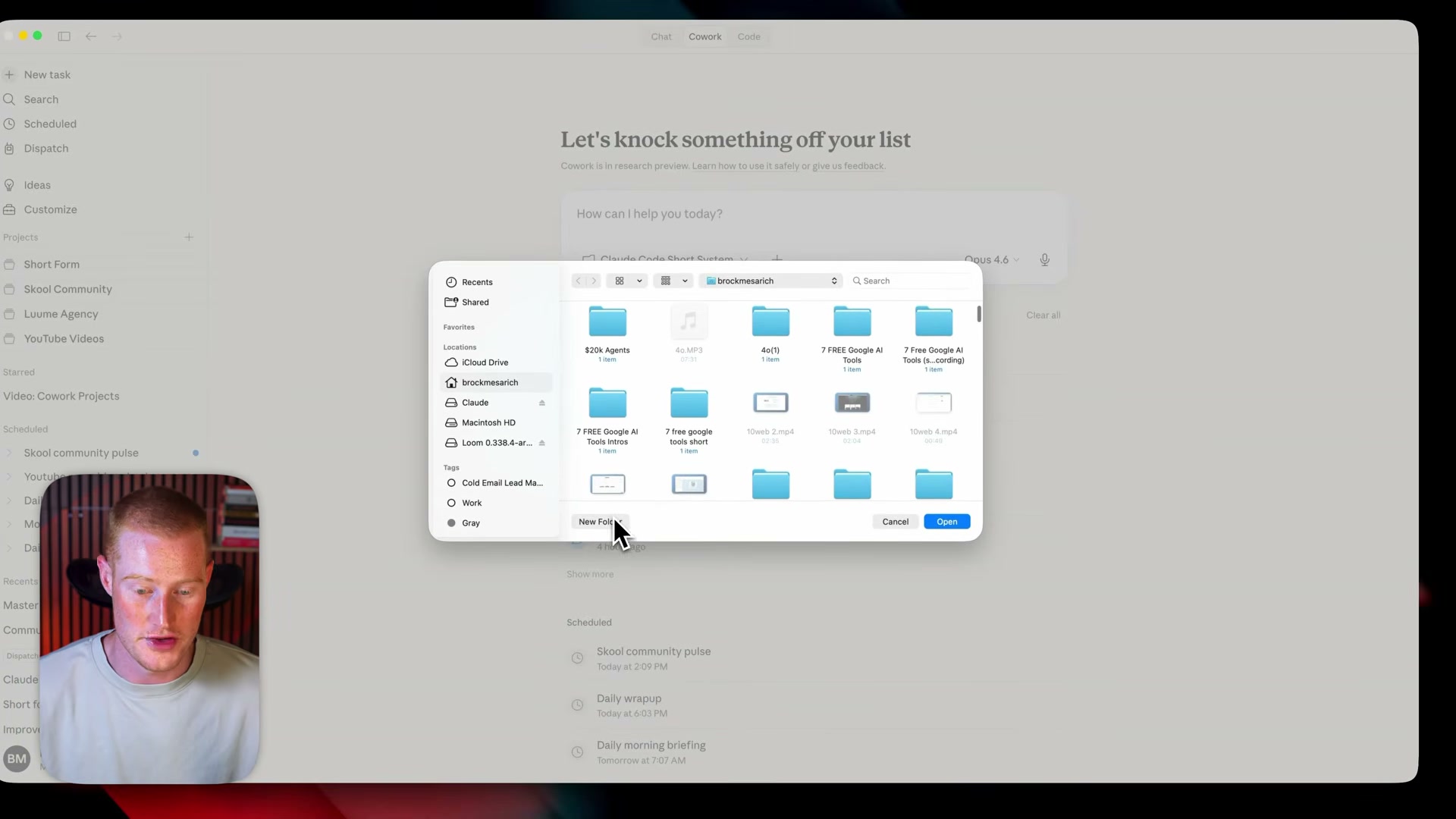Image resolution: width=1456 pixels, height=819 pixels.
Task: Open the give us feedback link
Action: click(848, 166)
